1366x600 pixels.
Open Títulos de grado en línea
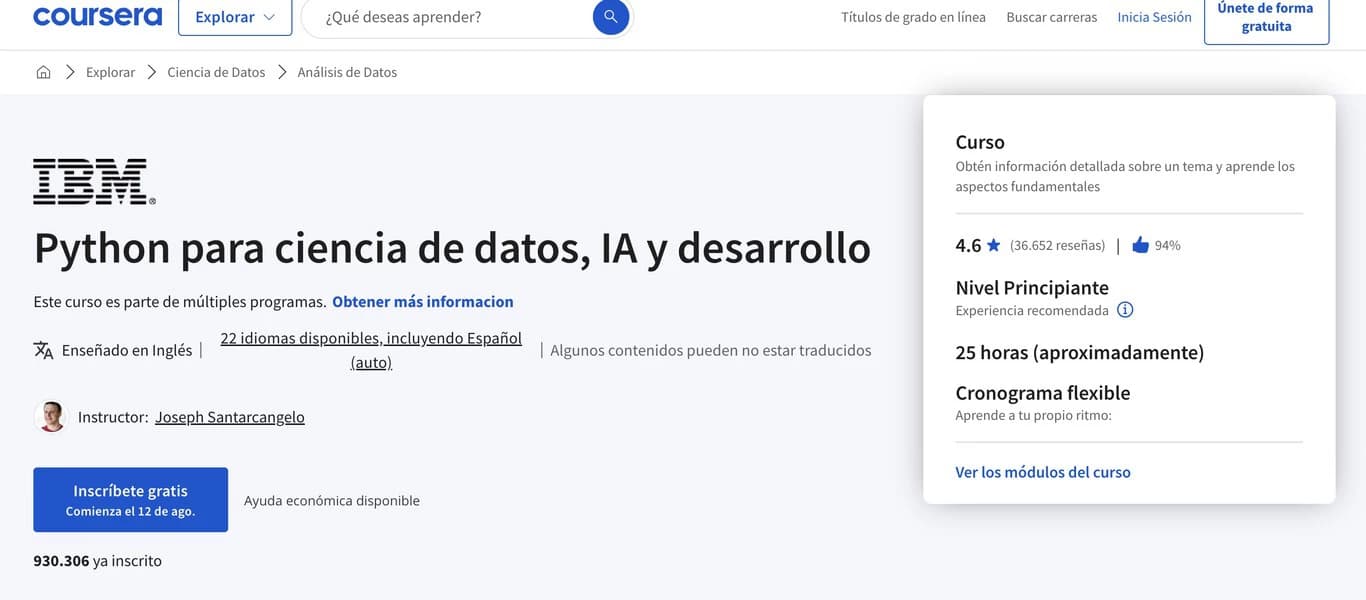click(x=913, y=17)
